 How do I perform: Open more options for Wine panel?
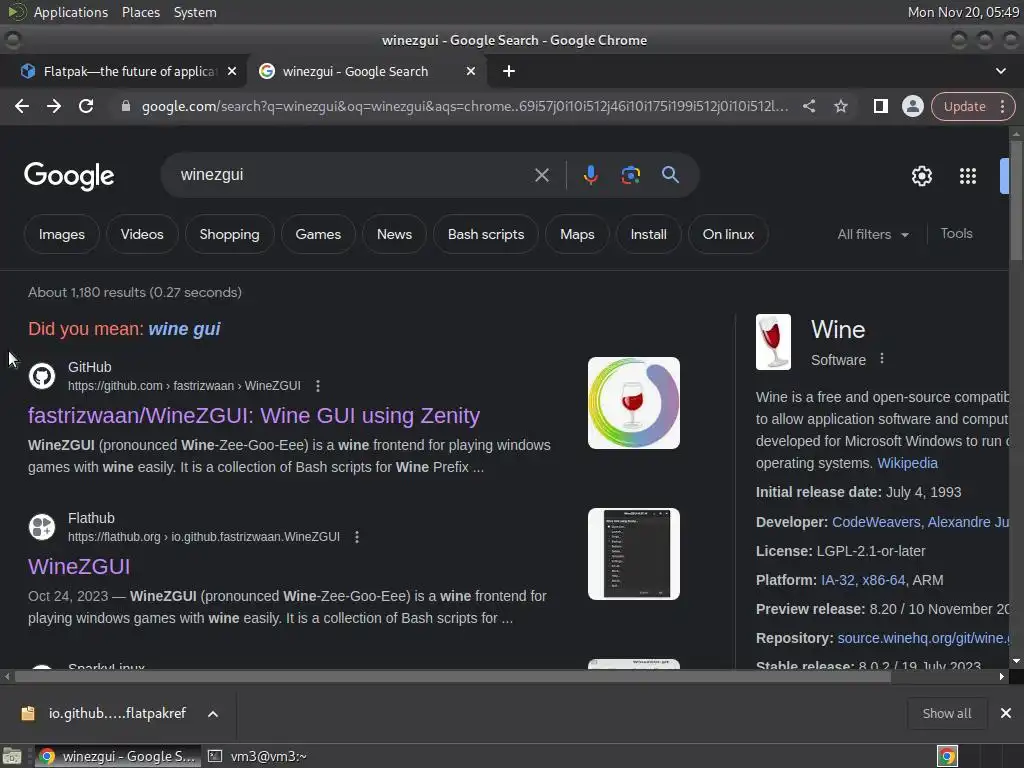pyautogui.click(x=882, y=359)
